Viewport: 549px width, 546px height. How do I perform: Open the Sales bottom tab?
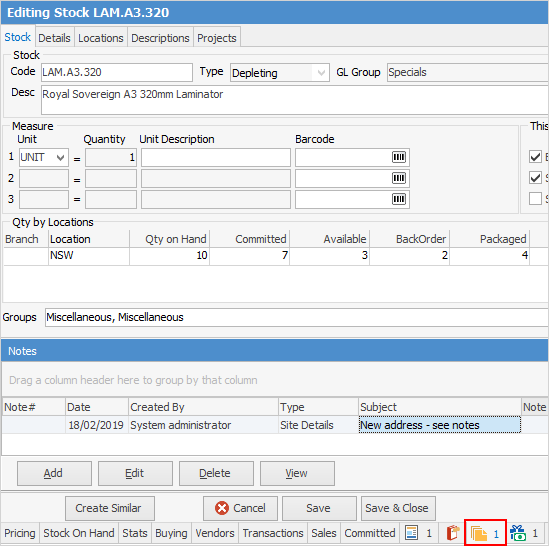[x=324, y=533]
